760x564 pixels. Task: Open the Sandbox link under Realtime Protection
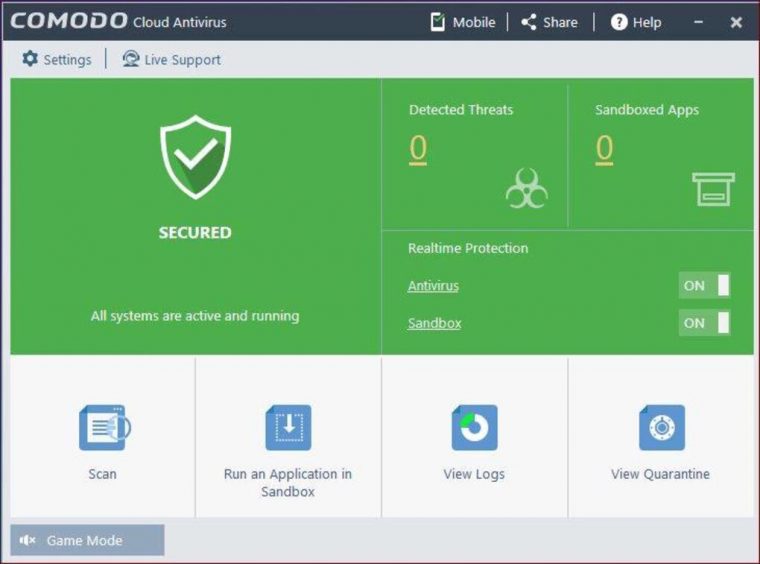434,323
